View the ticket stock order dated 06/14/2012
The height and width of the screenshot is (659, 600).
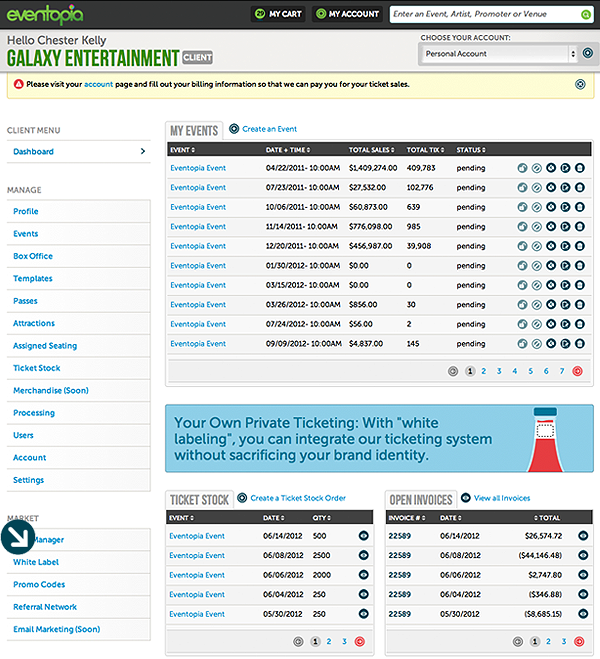(x=363, y=536)
